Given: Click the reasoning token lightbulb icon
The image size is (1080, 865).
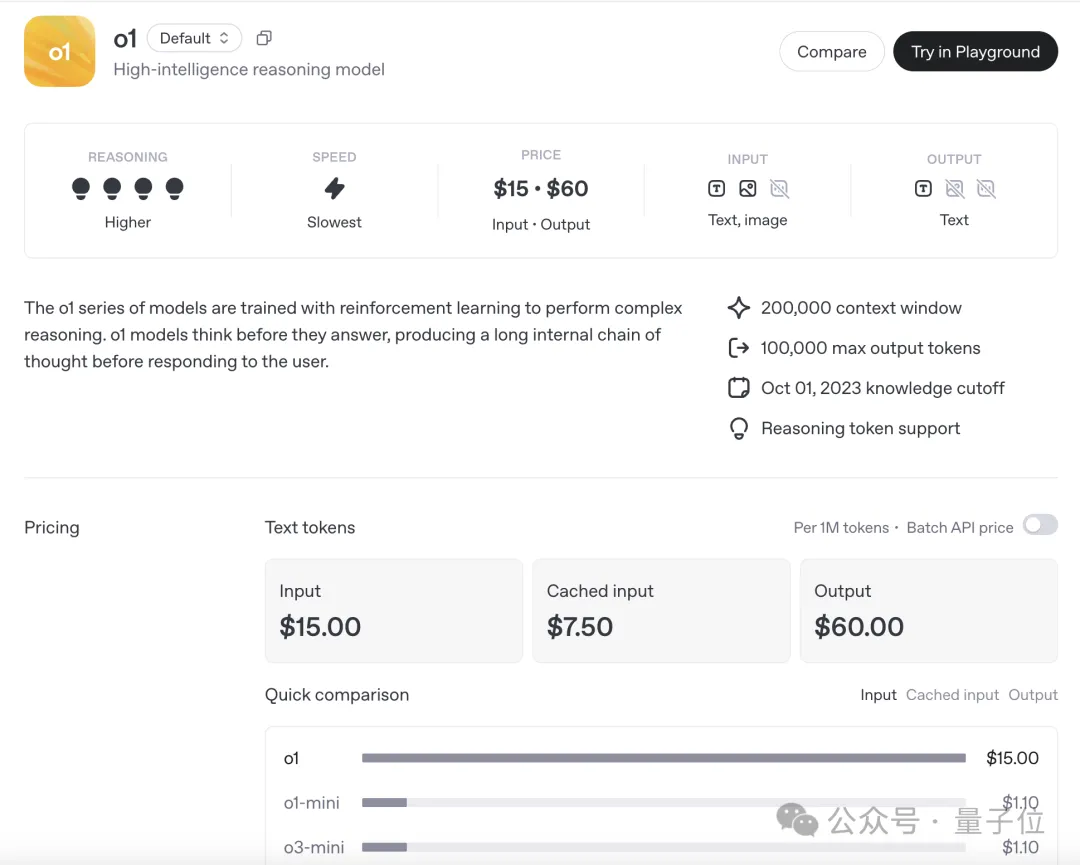Looking at the screenshot, I should coord(738,429).
